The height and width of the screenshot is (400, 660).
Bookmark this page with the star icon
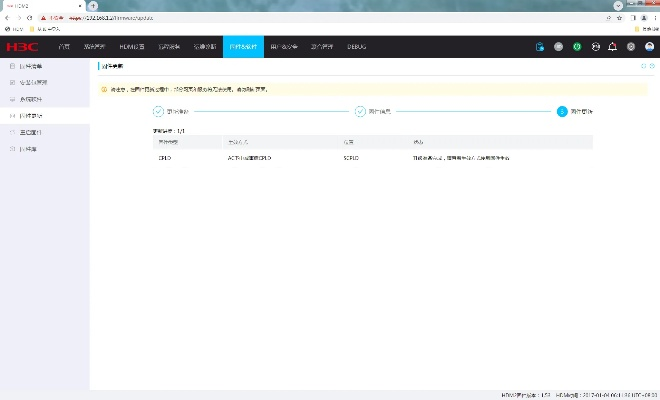619,18
